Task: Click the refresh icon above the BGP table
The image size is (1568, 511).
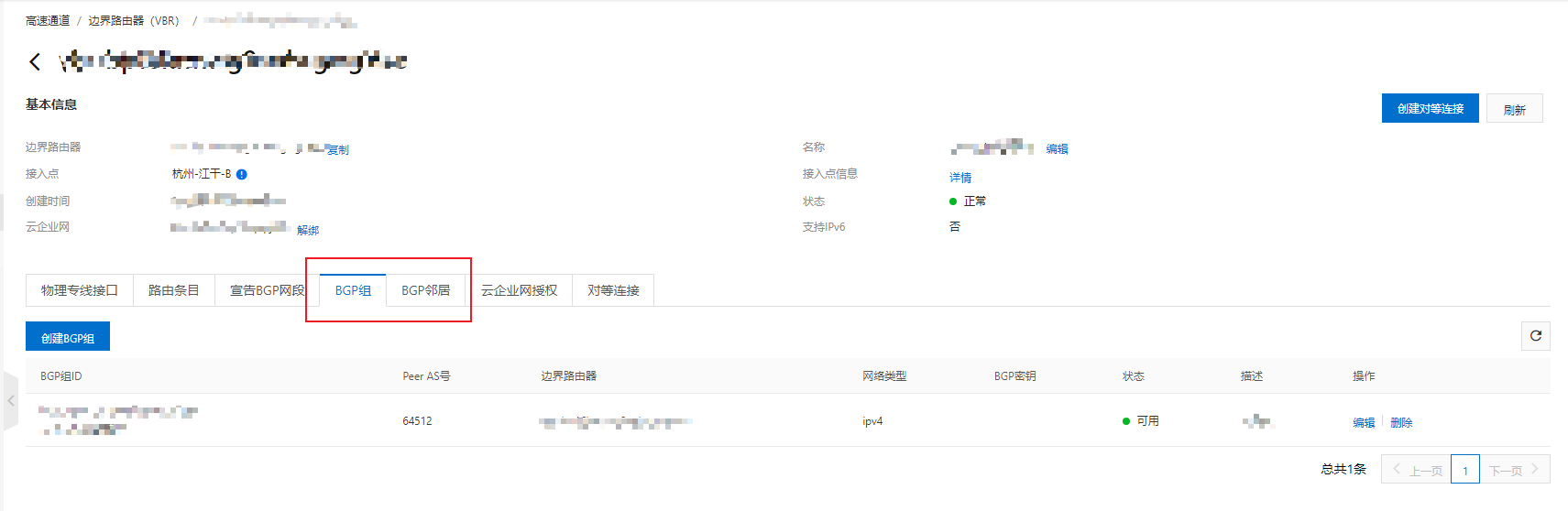Action: [1535, 336]
